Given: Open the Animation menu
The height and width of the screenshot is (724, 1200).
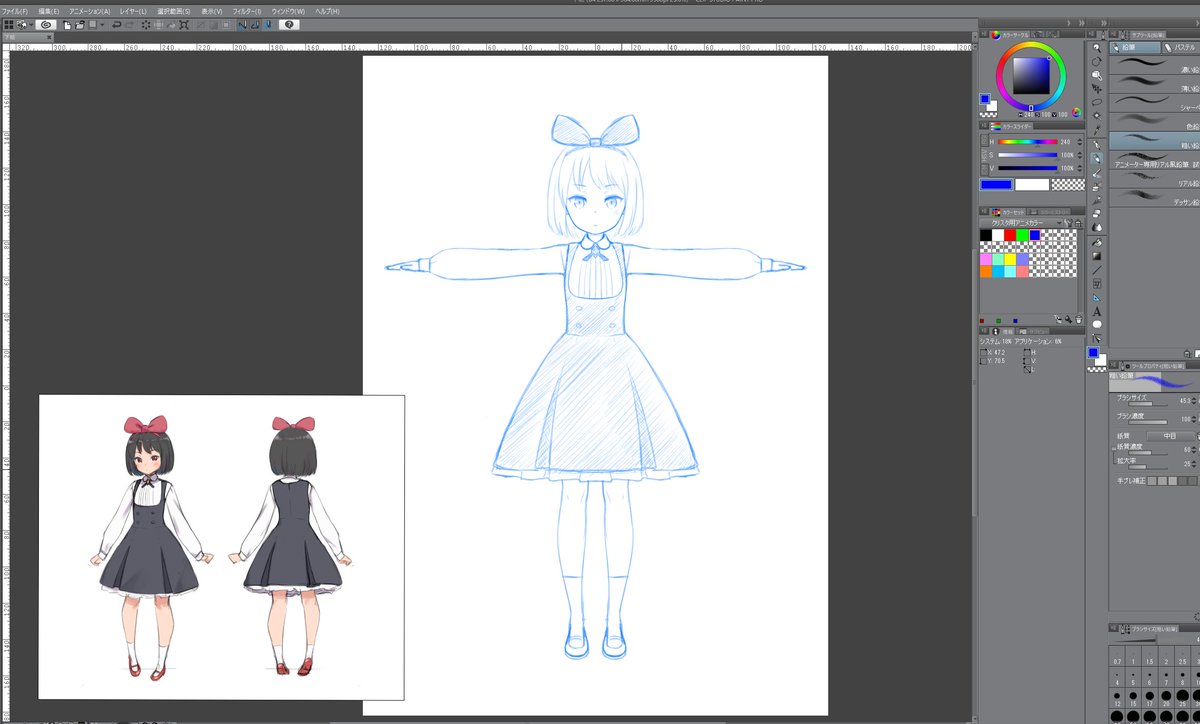Looking at the screenshot, I should point(90,12).
